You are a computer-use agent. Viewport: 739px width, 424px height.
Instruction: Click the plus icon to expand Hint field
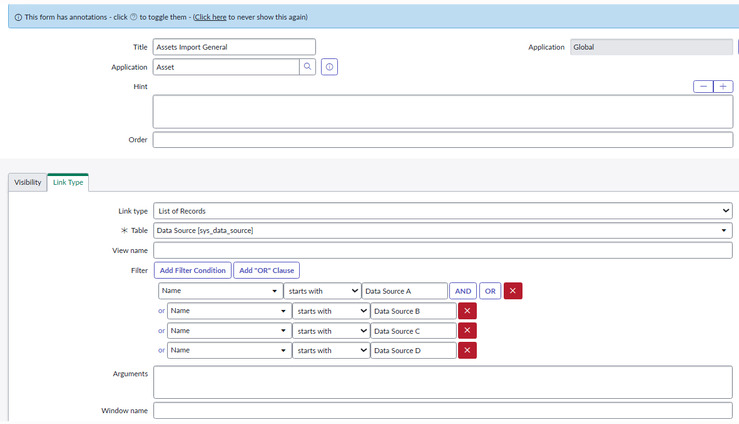(x=723, y=87)
